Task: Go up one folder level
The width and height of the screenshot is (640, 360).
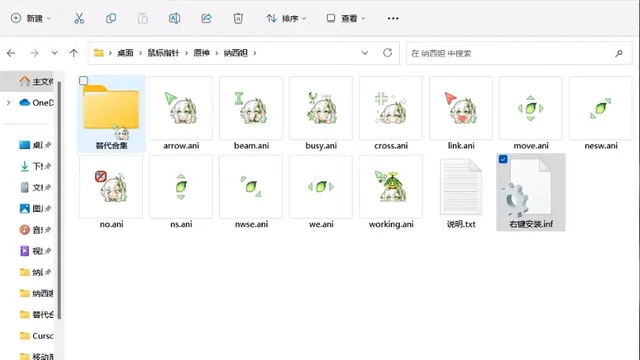Action: (x=73, y=53)
